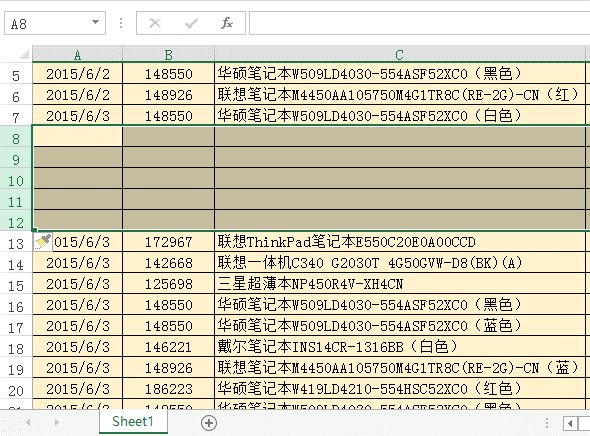Click the previous sheet navigation arrow
Image resolution: width=590 pixels, height=436 pixels.
(28, 422)
